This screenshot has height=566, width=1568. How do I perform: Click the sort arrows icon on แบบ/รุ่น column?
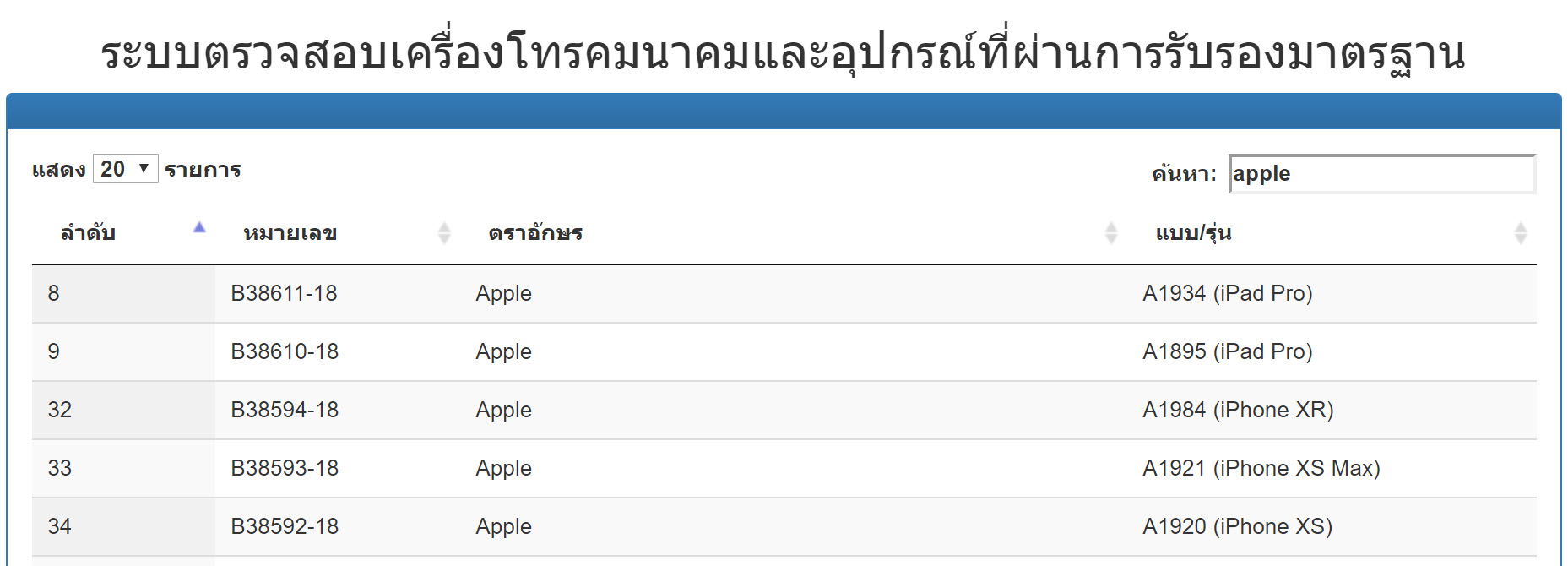pyautogui.click(x=1520, y=233)
